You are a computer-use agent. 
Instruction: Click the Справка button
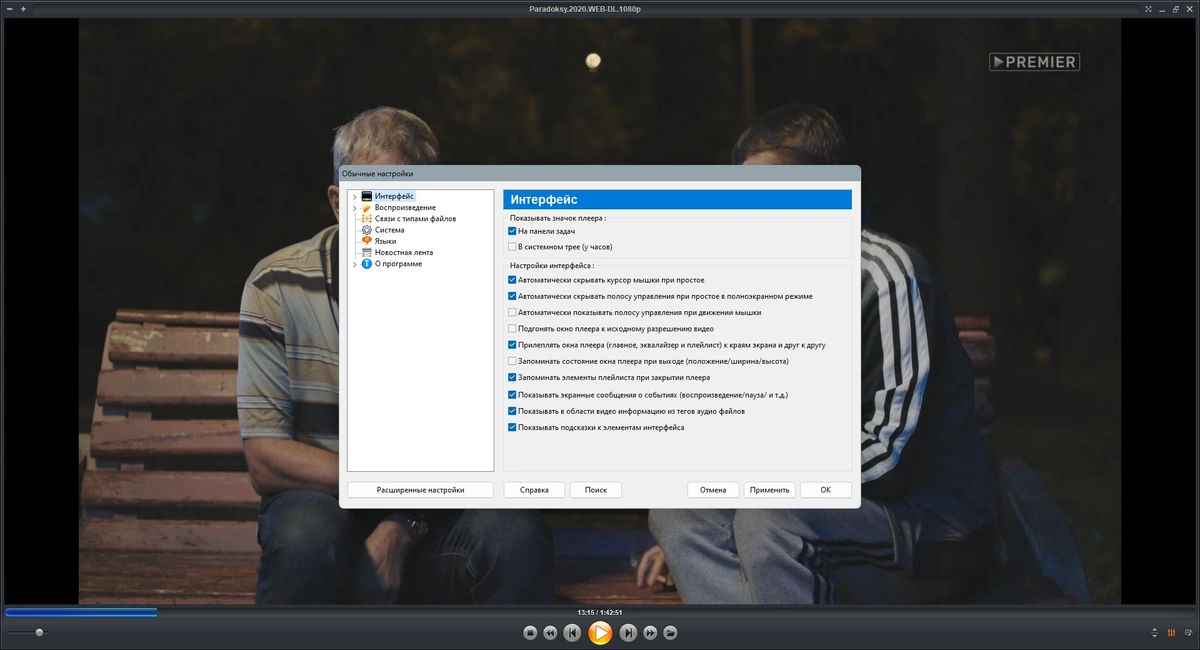[x=534, y=490]
